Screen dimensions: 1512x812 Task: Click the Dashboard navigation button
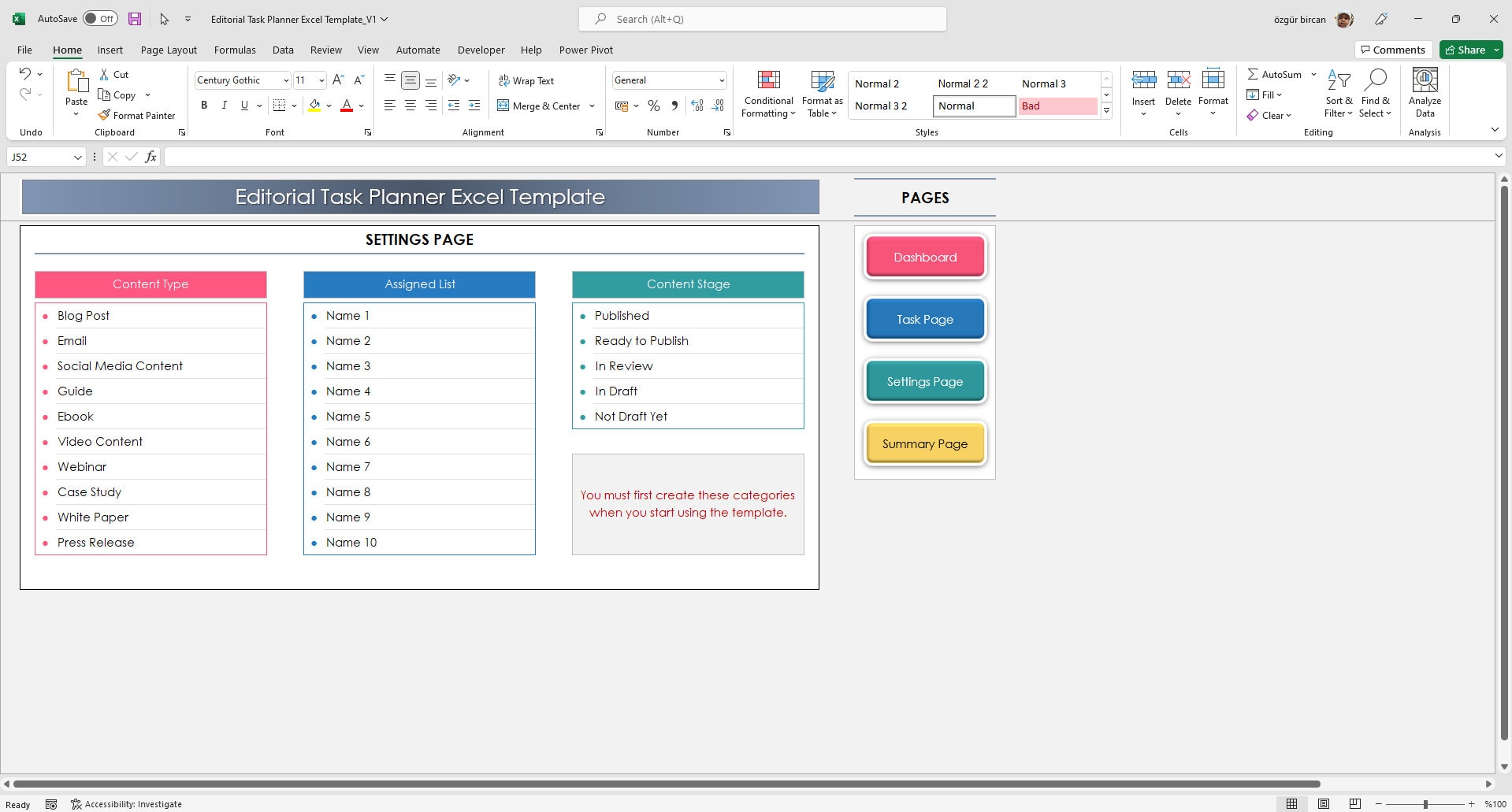[923, 257]
